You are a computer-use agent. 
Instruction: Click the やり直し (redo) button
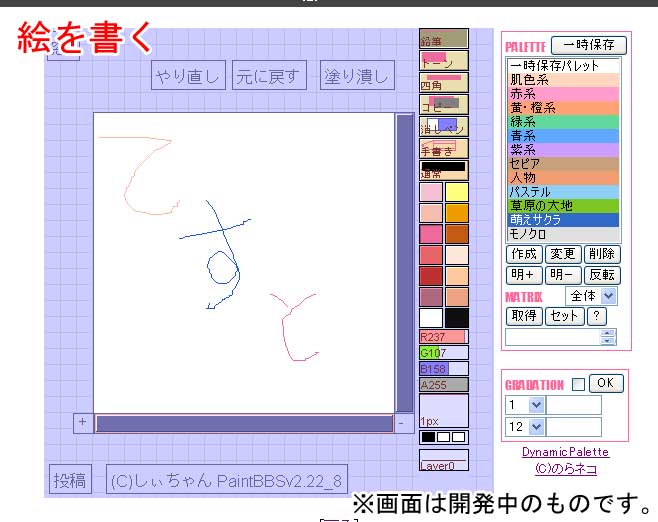(x=188, y=76)
